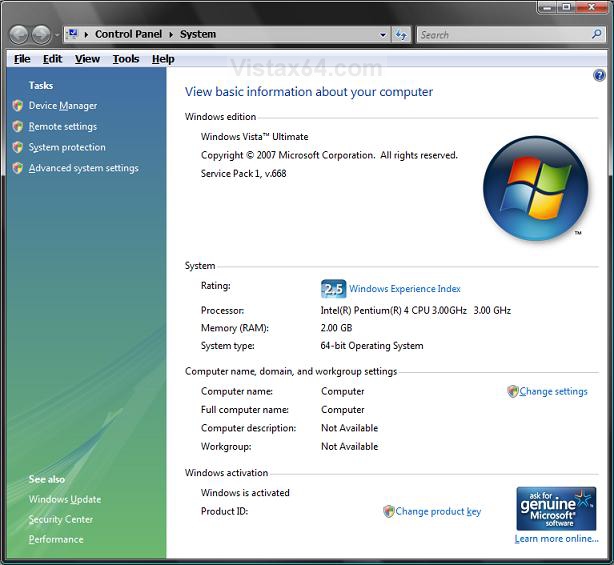This screenshot has height=565, width=614.
Task: Click the Back navigation arrow button
Action: coord(19,34)
